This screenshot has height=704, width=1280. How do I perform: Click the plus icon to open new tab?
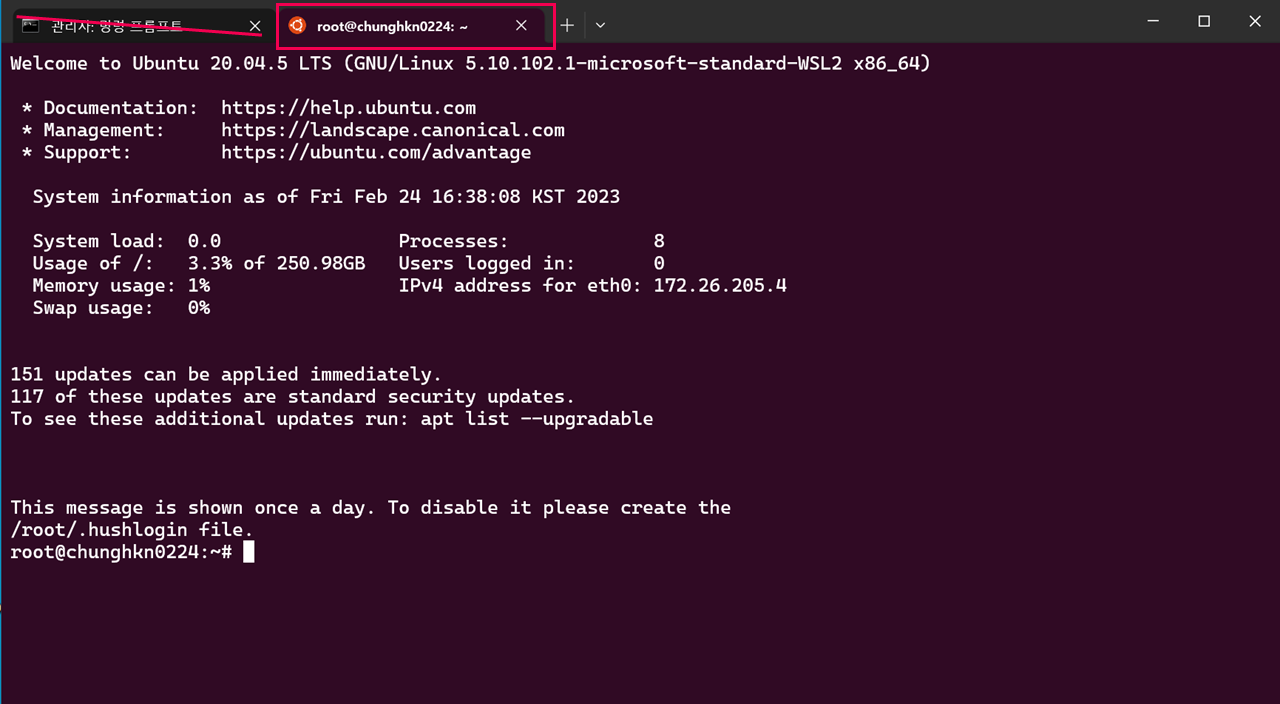pyautogui.click(x=566, y=26)
